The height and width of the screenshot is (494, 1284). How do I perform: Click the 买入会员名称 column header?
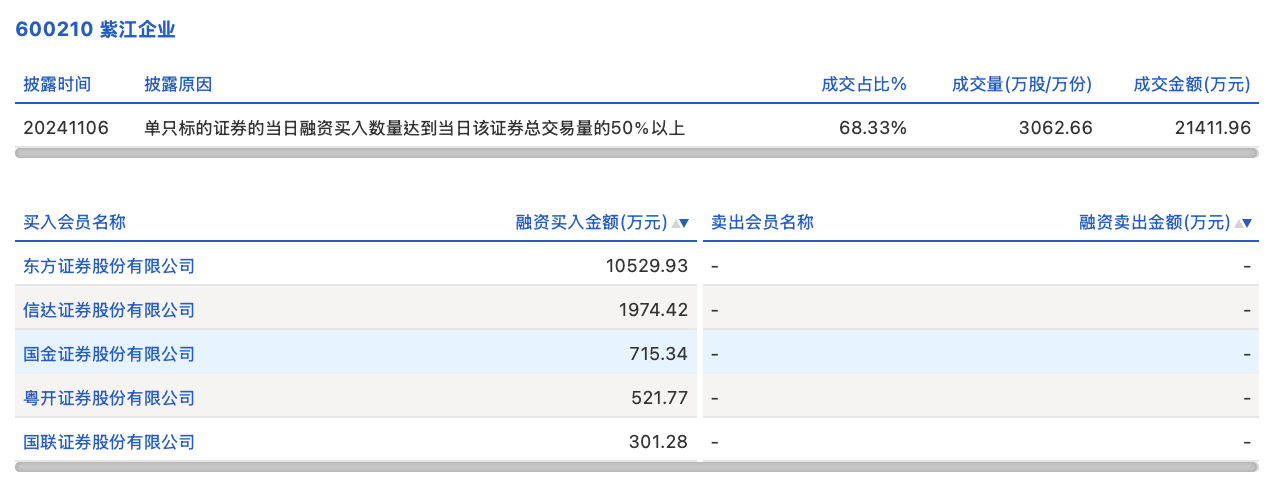75,222
